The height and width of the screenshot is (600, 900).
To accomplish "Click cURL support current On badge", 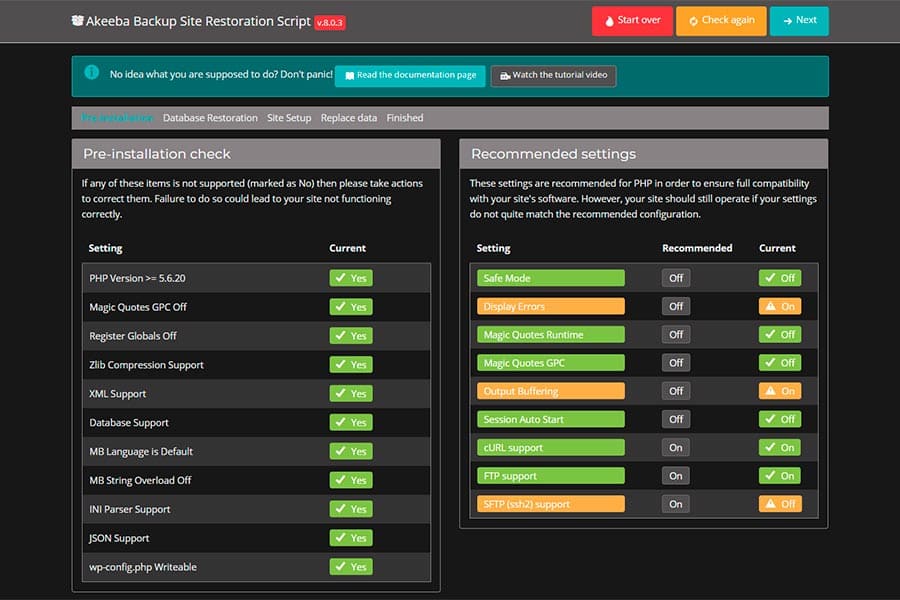I will [779, 447].
